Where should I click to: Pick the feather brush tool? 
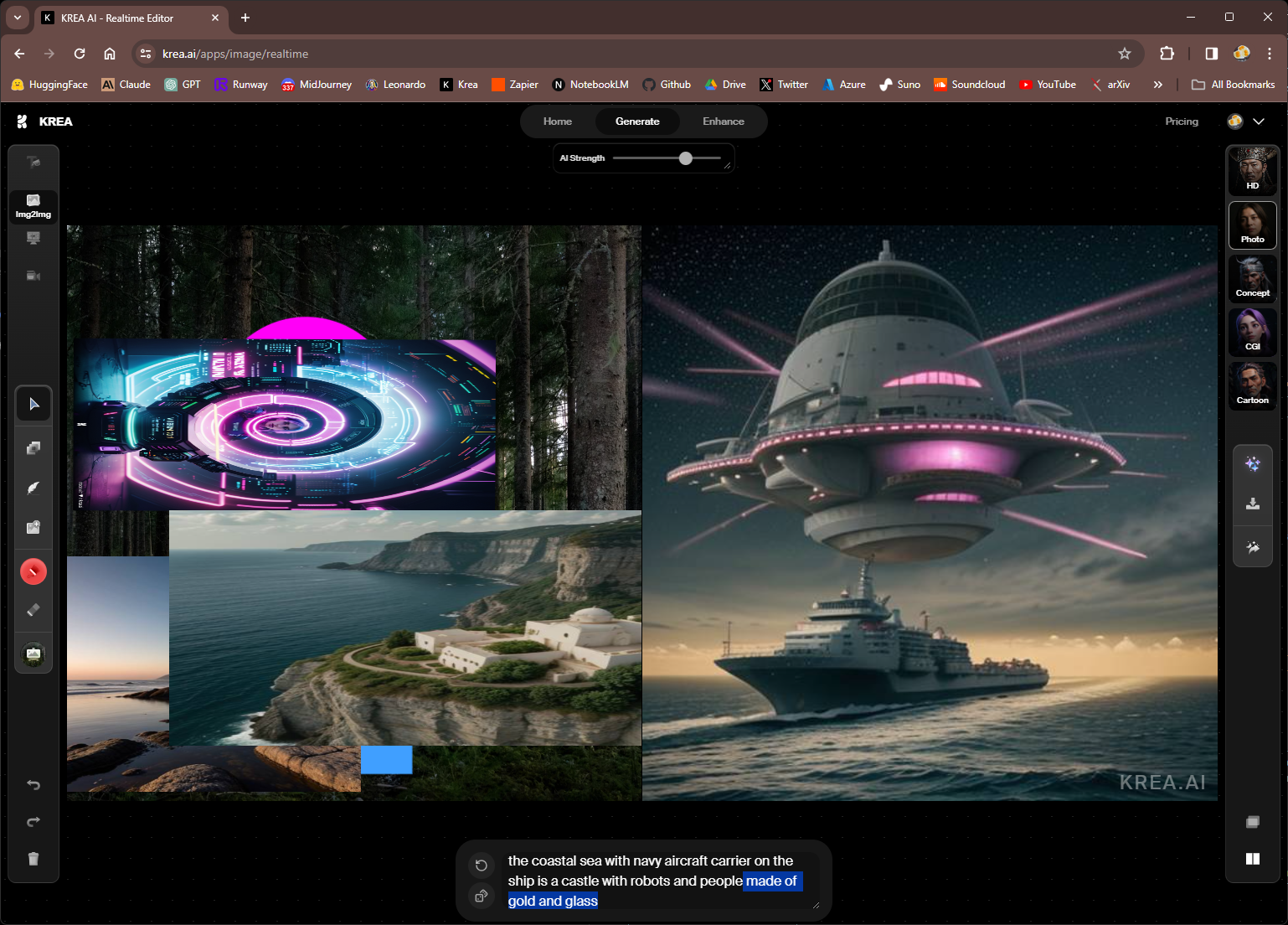33,488
